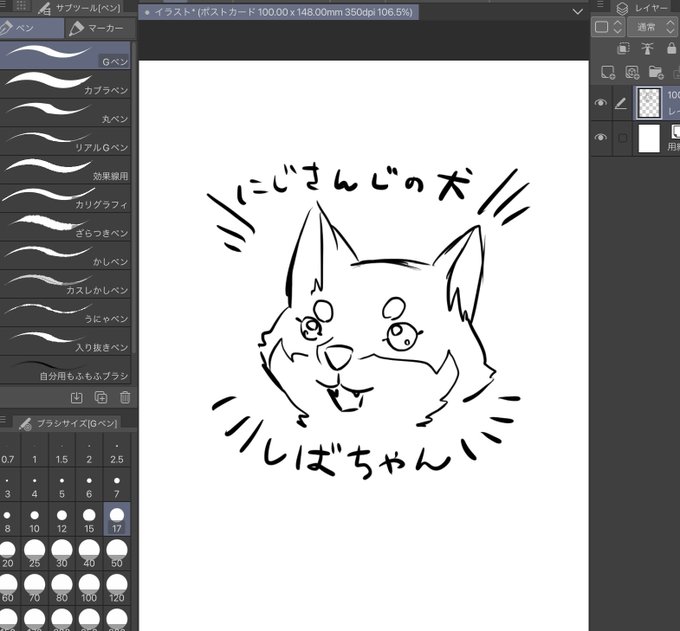Select the 自分用もふもふブラシ brush

[x=65, y=370]
